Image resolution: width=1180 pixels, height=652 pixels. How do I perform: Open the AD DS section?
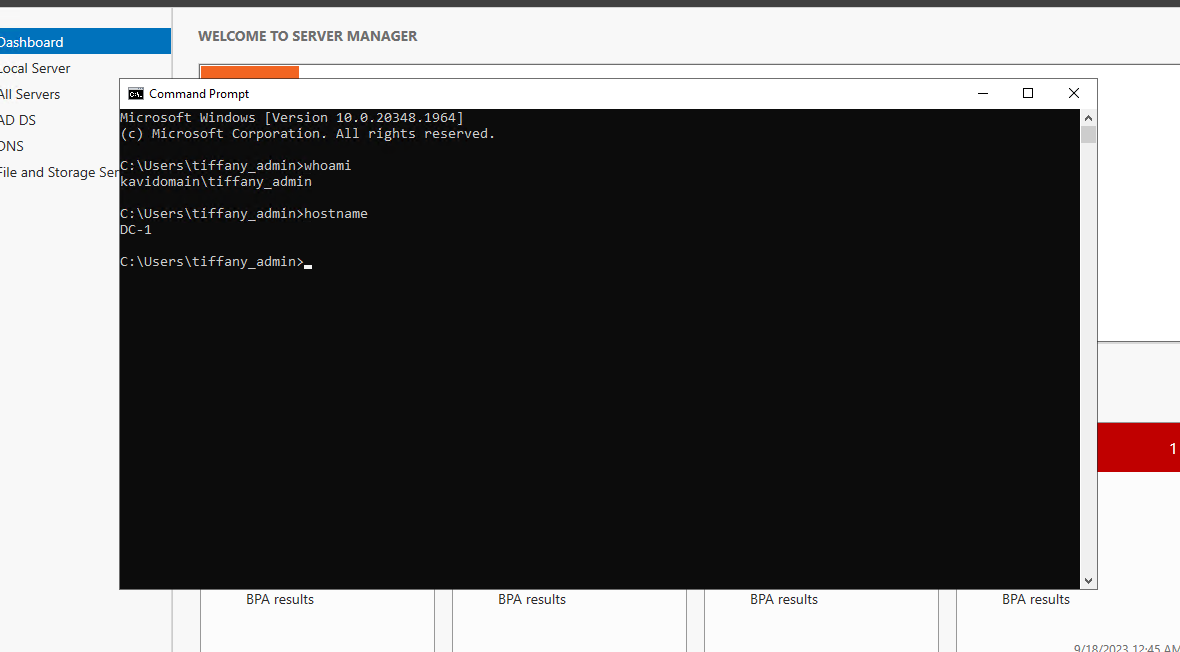[x=18, y=120]
